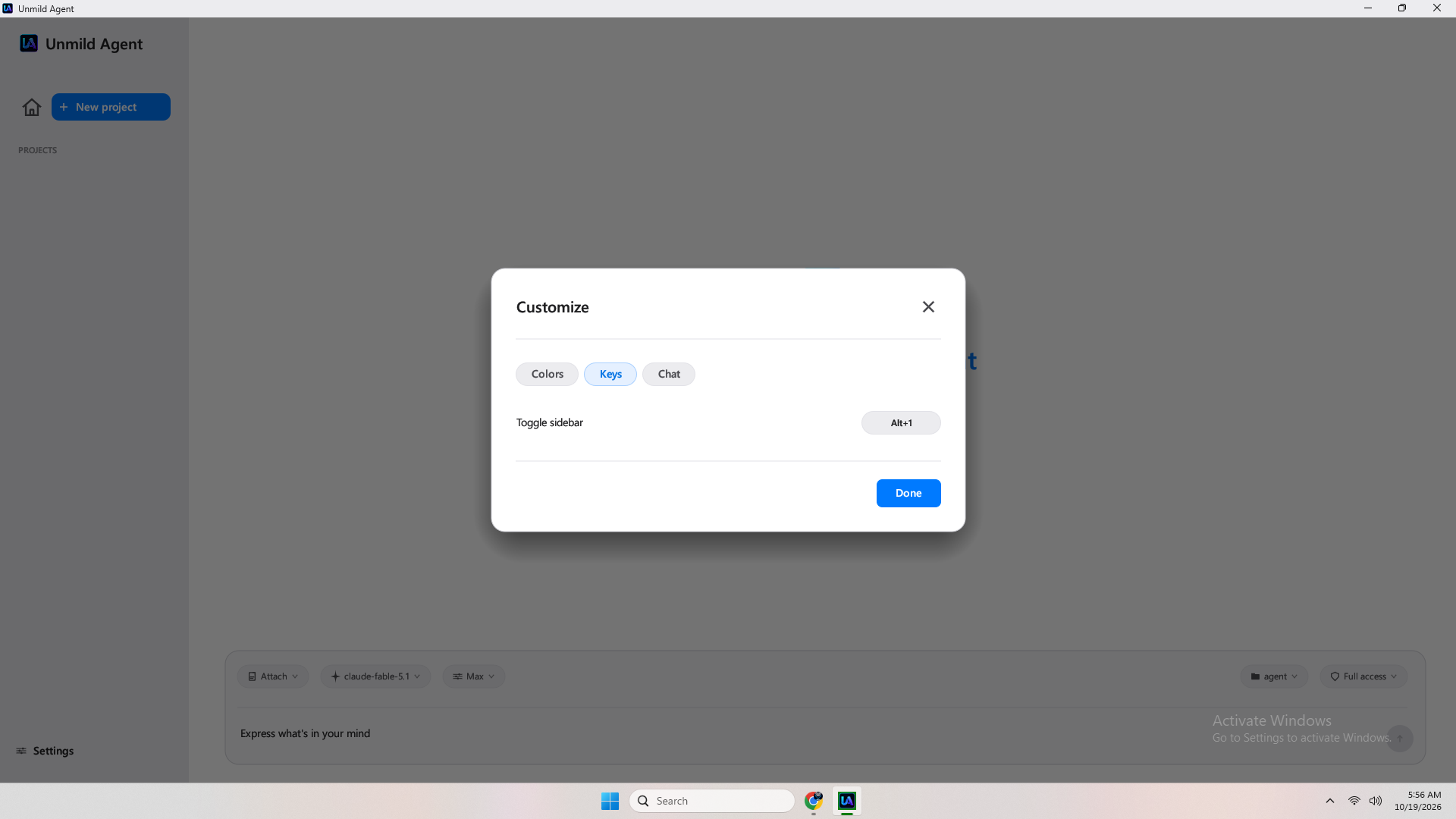The width and height of the screenshot is (1456, 819).
Task: Click the Toggle sidebar label
Action: pyautogui.click(x=550, y=422)
